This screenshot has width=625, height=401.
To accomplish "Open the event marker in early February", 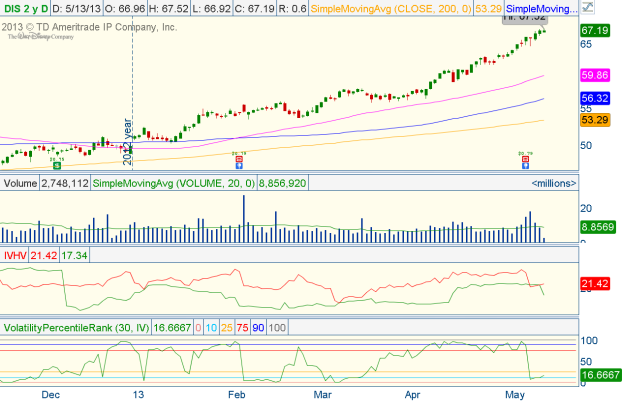I will pos(238,157).
